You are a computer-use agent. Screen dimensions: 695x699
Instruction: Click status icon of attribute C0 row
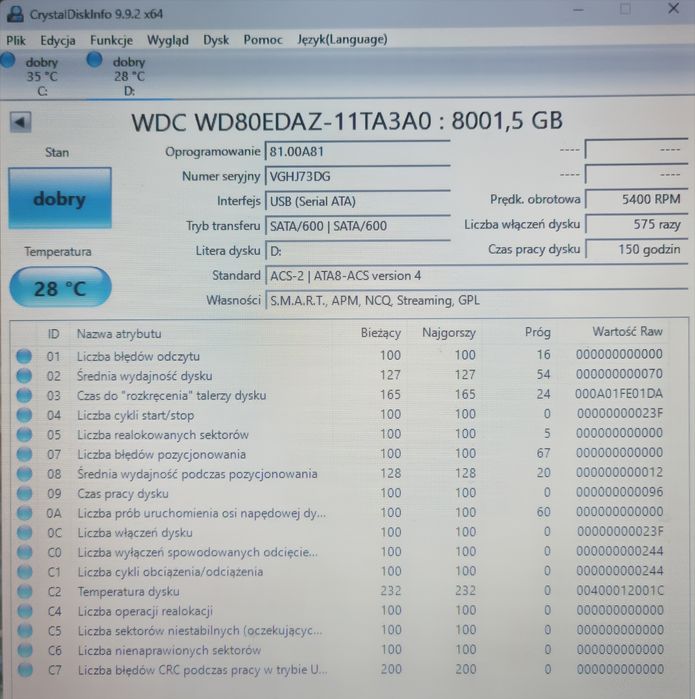(x=25, y=552)
